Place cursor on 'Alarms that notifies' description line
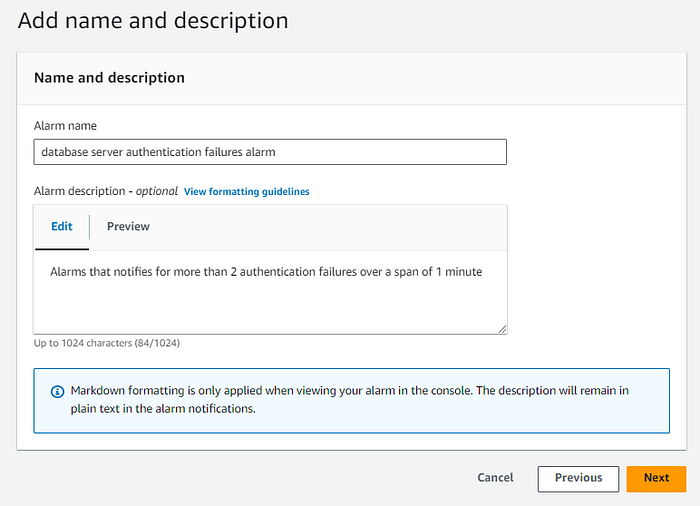The width and height of the screenshot is (700, 506). (266, 272)
